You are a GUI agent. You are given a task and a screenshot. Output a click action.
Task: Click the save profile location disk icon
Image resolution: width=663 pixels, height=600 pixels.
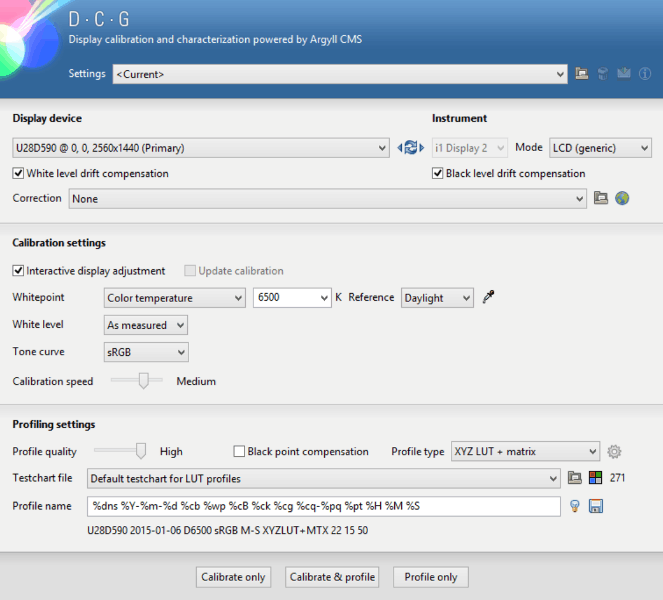coord(596,506)
